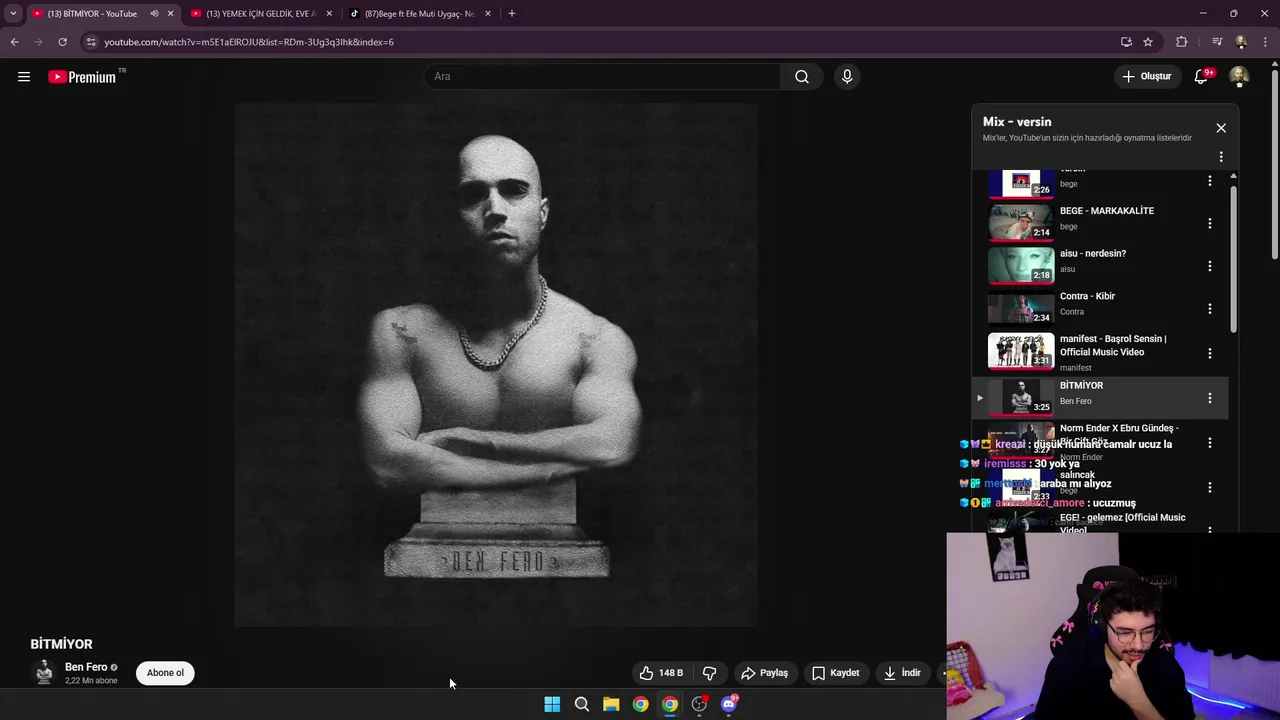The image size is (1280, 720).
Task: Open the YouTube account avatar menu
Action: tap(1239, 76)
